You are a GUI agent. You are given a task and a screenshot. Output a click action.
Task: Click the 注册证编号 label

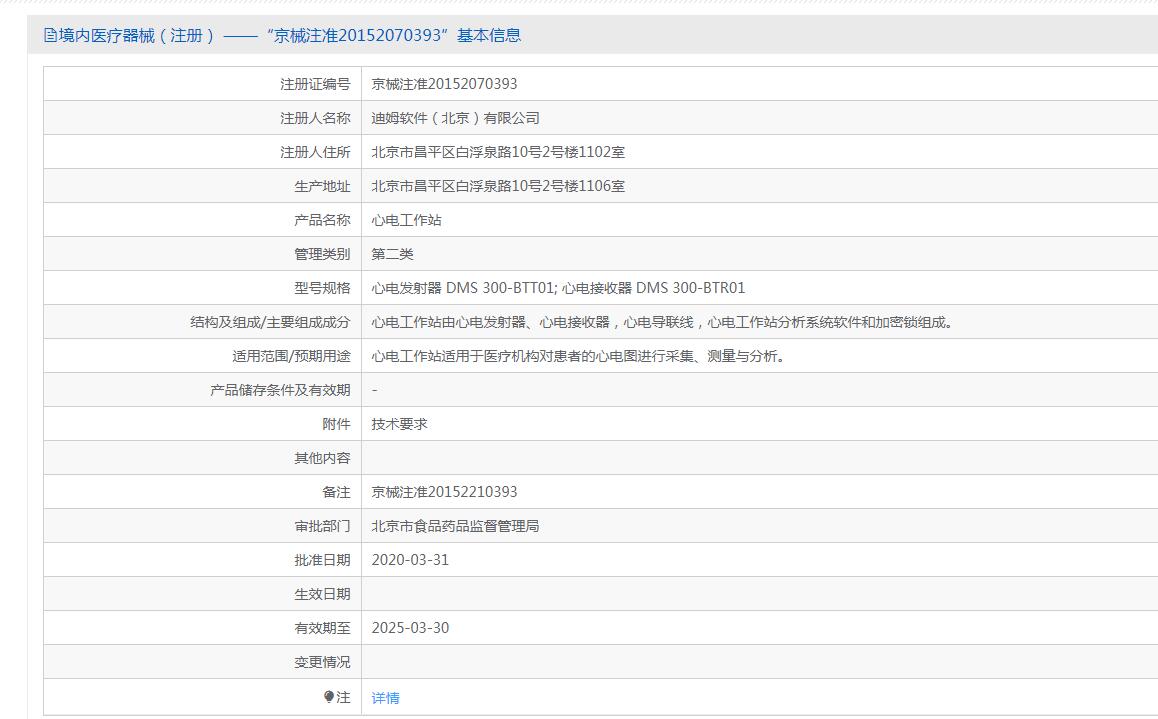pyautogui.click(x=315, y=84)
